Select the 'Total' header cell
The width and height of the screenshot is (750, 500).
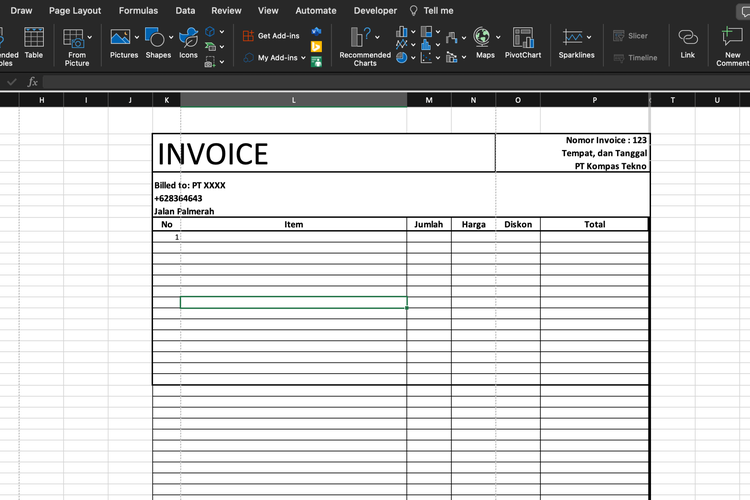click(x=595, y=224)
